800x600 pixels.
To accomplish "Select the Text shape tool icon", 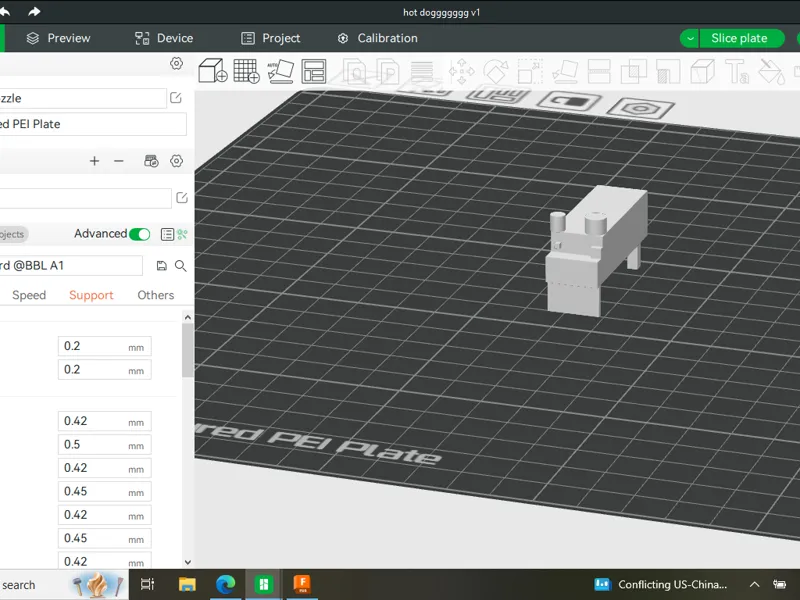I will pyautogui.click(x=737, y=71).
